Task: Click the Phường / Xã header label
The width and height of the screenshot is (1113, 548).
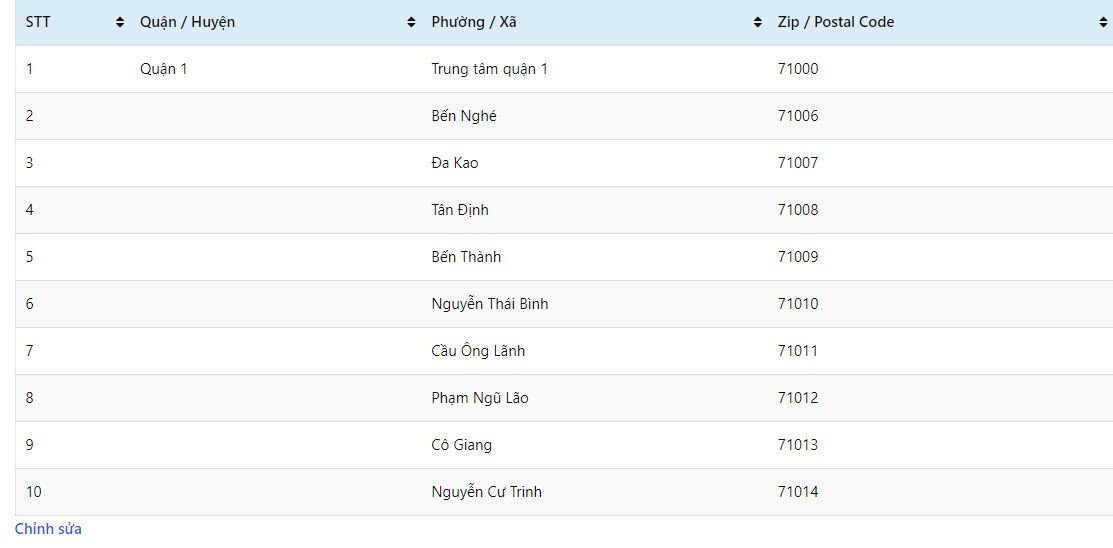Action: coord(474,22)
